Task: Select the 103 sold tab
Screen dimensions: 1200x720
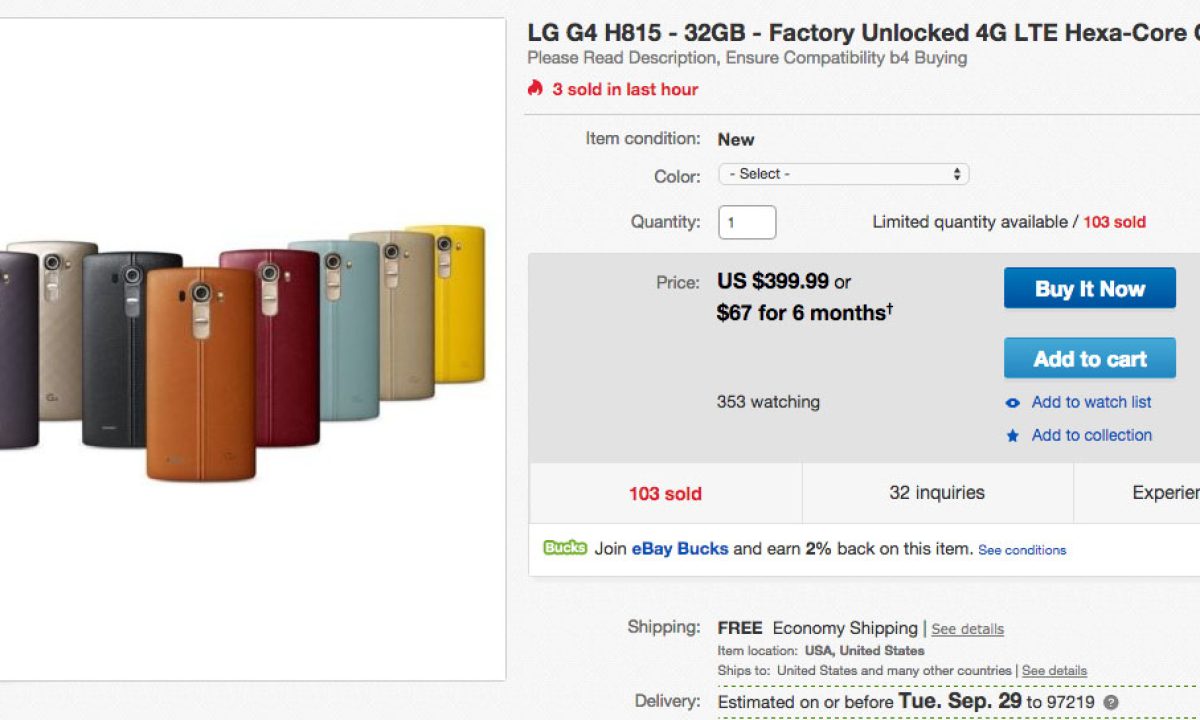Action: (x=665, y=493)
